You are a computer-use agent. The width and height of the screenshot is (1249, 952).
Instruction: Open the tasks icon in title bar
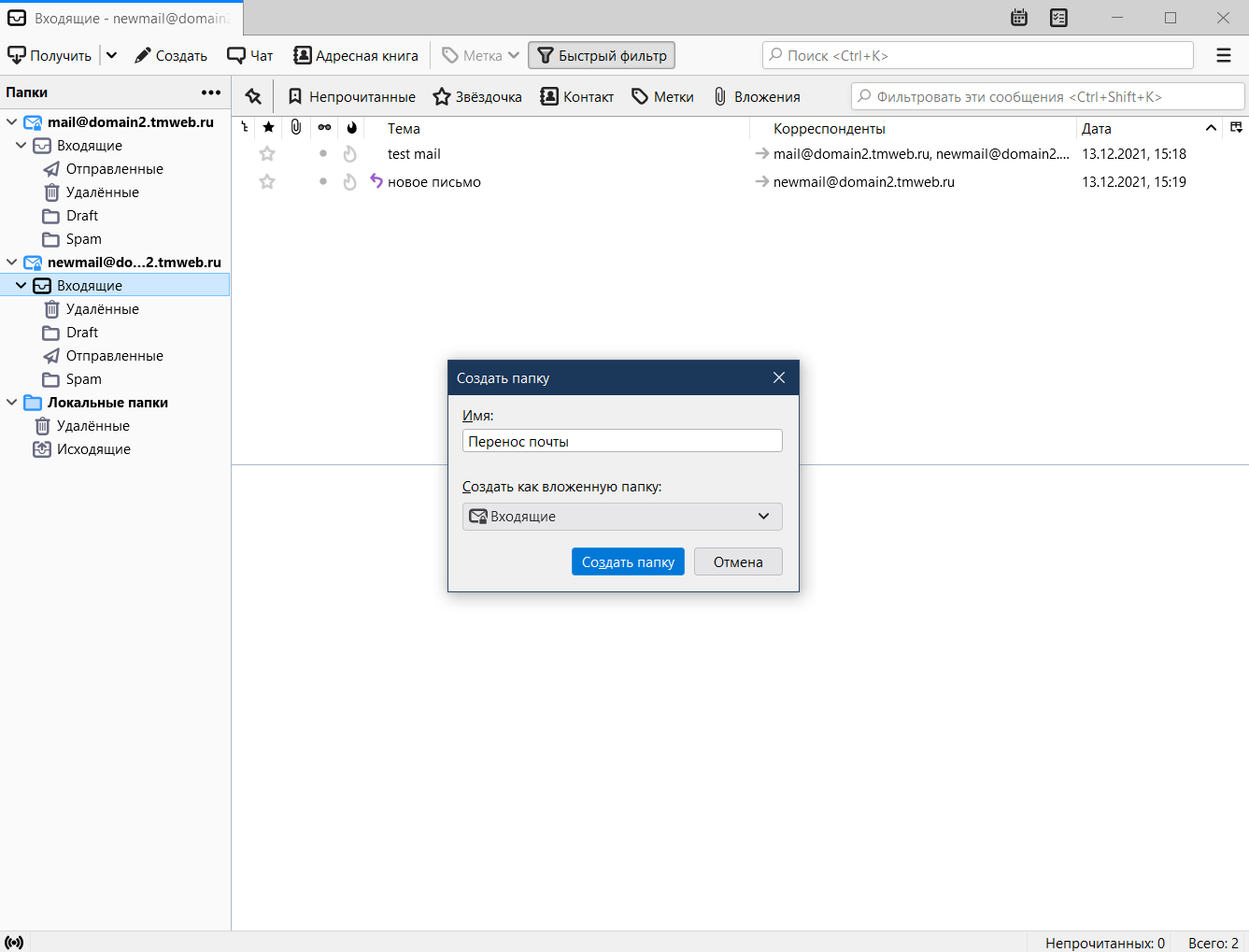(x=1058, y=18)
